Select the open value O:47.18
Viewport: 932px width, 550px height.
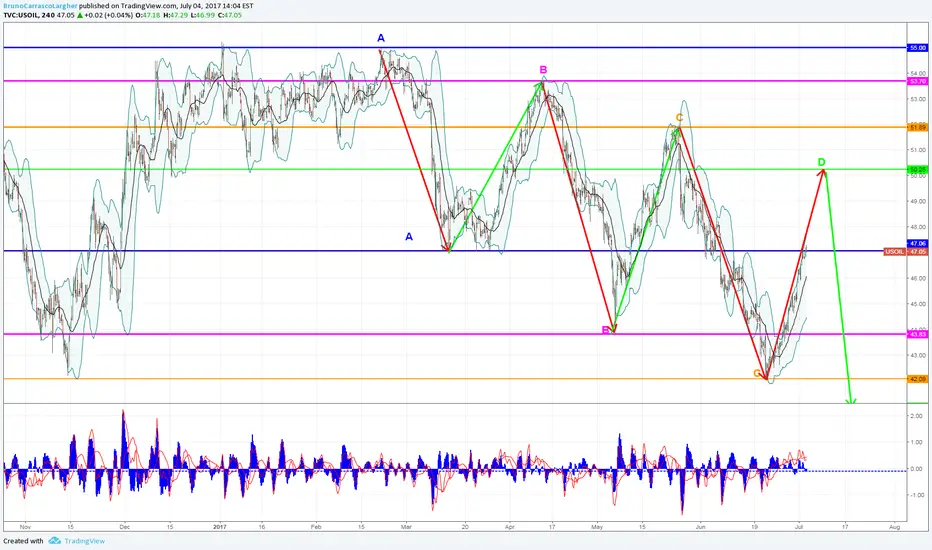(147, 15)
